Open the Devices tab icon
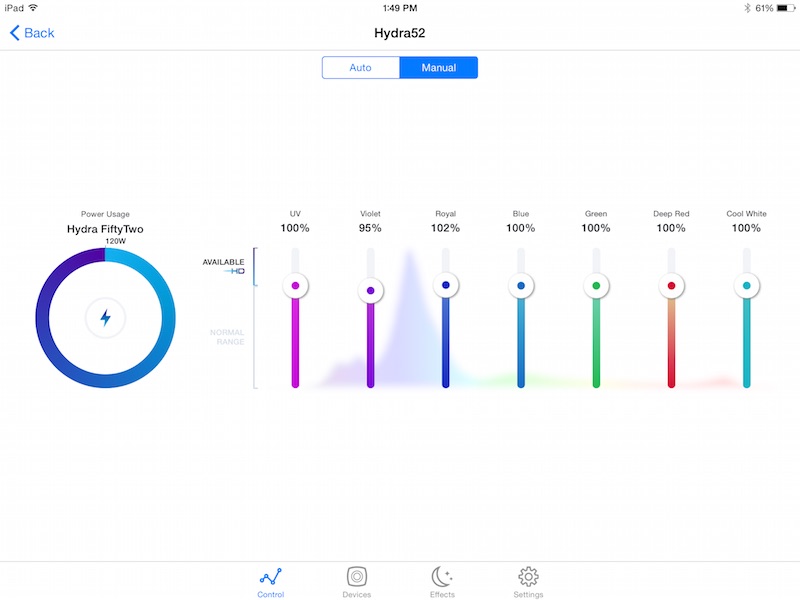The height and width of the screenshot is (600, 800). click(357, 577)
